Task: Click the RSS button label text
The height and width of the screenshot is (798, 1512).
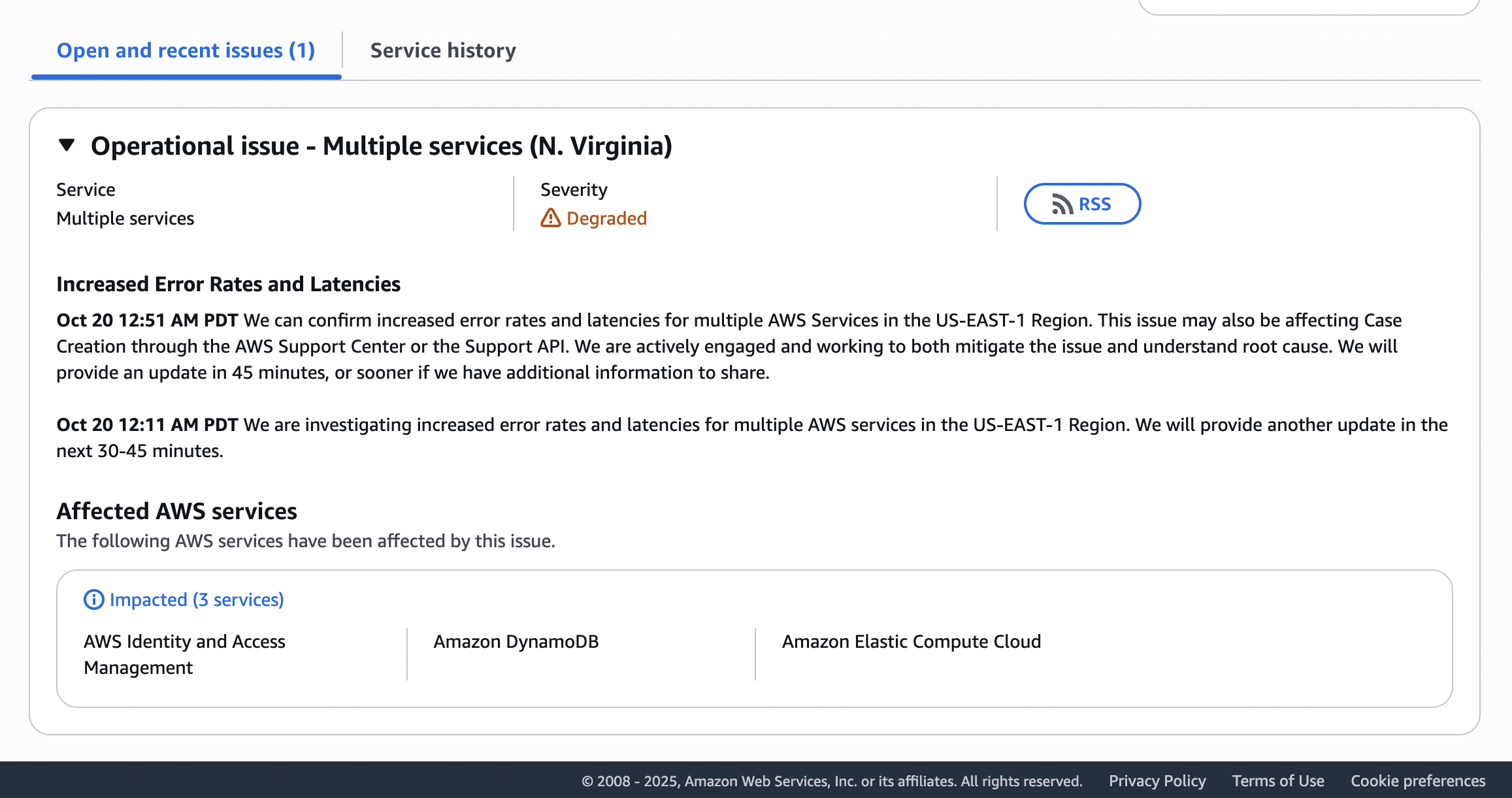Action: (x=1094, y=204)
